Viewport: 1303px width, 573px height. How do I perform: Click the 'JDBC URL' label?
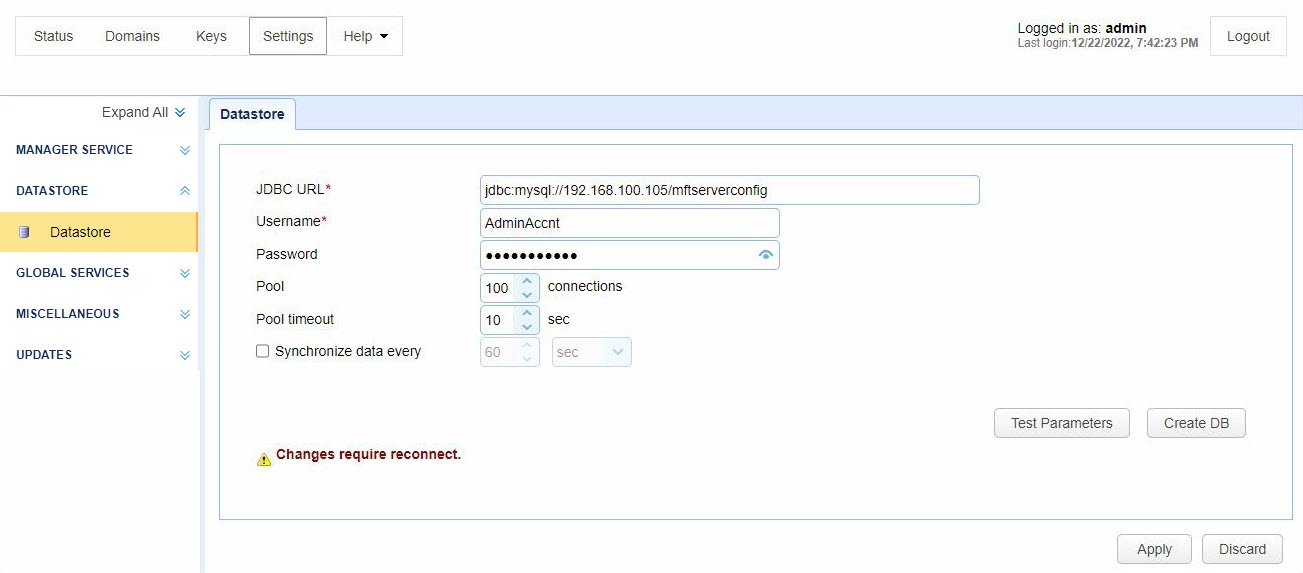pyautogui.click(x=293, y=189)
